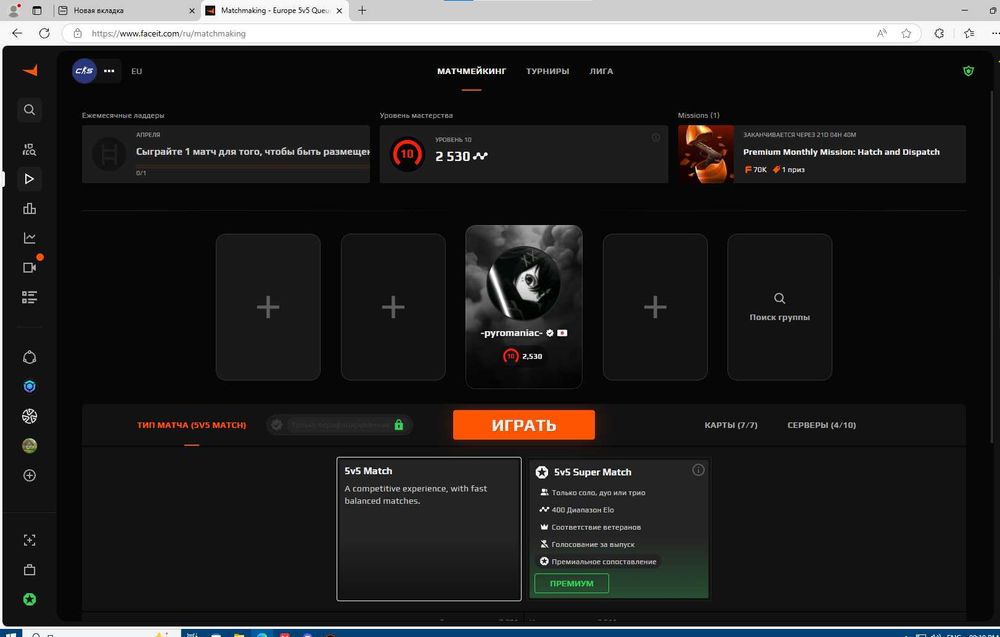Click the CS game logo badge

coord(84,71)
